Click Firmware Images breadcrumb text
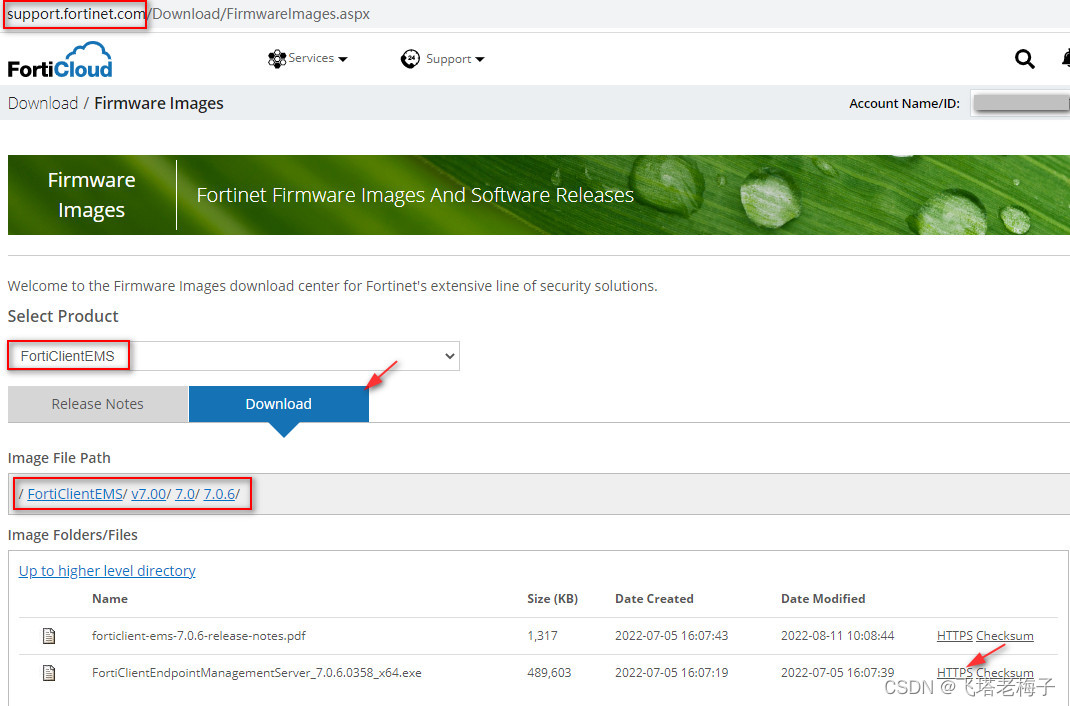 159,103
